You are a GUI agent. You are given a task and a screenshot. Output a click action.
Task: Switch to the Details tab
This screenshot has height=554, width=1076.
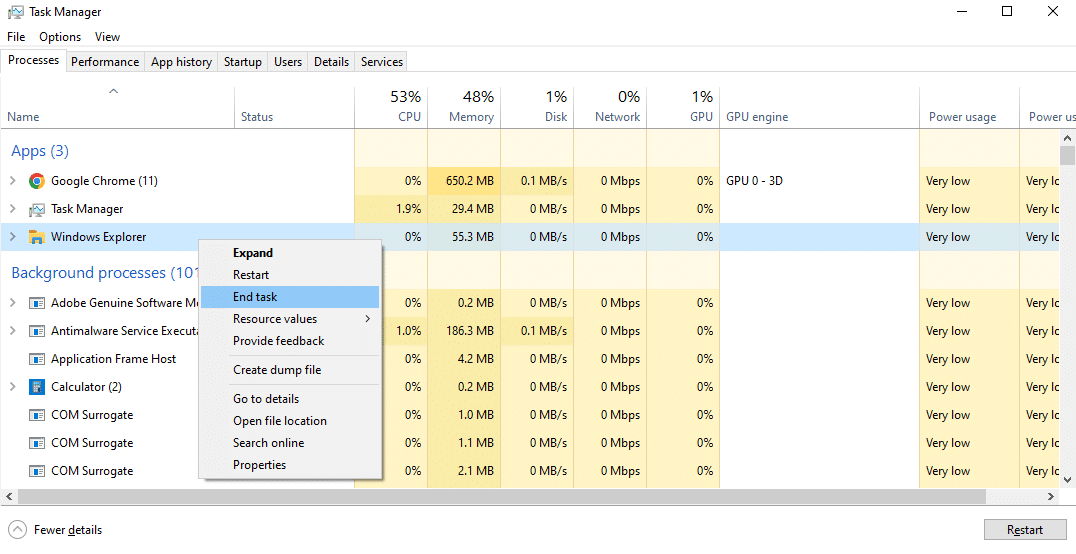pos(331,62)
